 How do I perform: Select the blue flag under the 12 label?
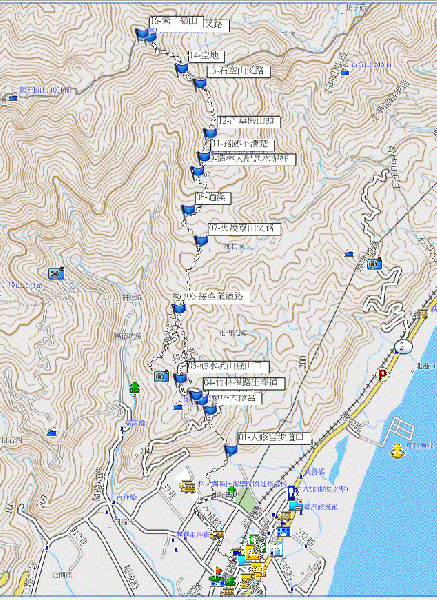210,134
